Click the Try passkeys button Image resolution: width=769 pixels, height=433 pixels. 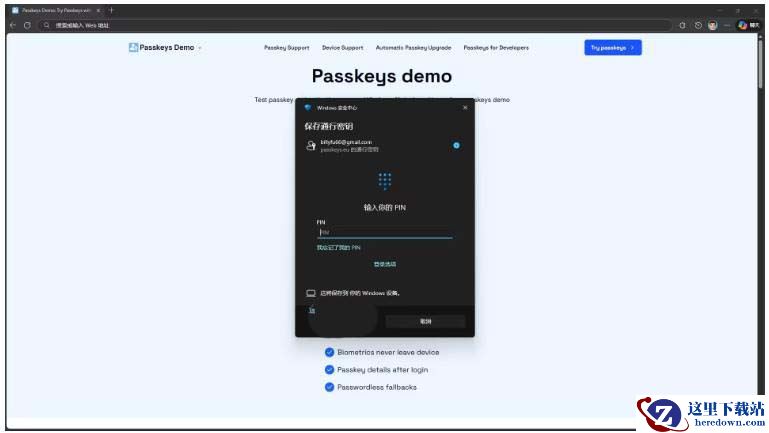[612, 47]
